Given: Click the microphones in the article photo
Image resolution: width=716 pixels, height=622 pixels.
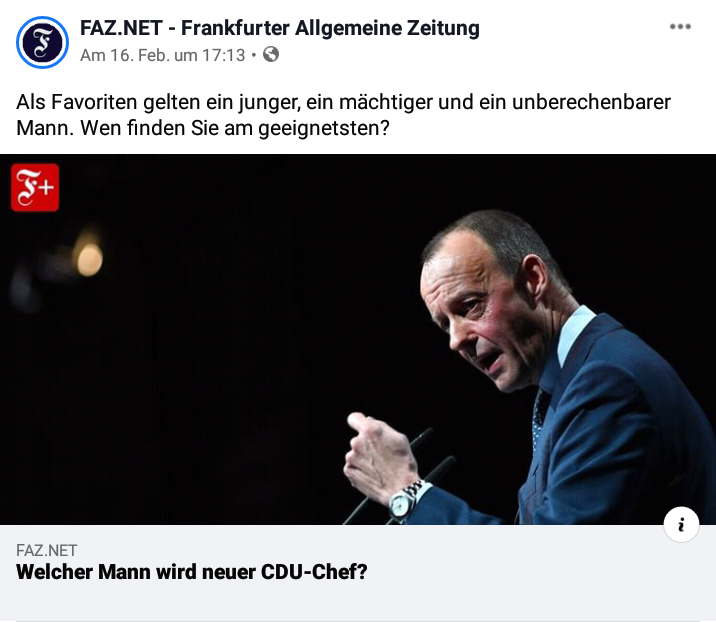Looking at the screenshot, I should (x=402, y=475).
